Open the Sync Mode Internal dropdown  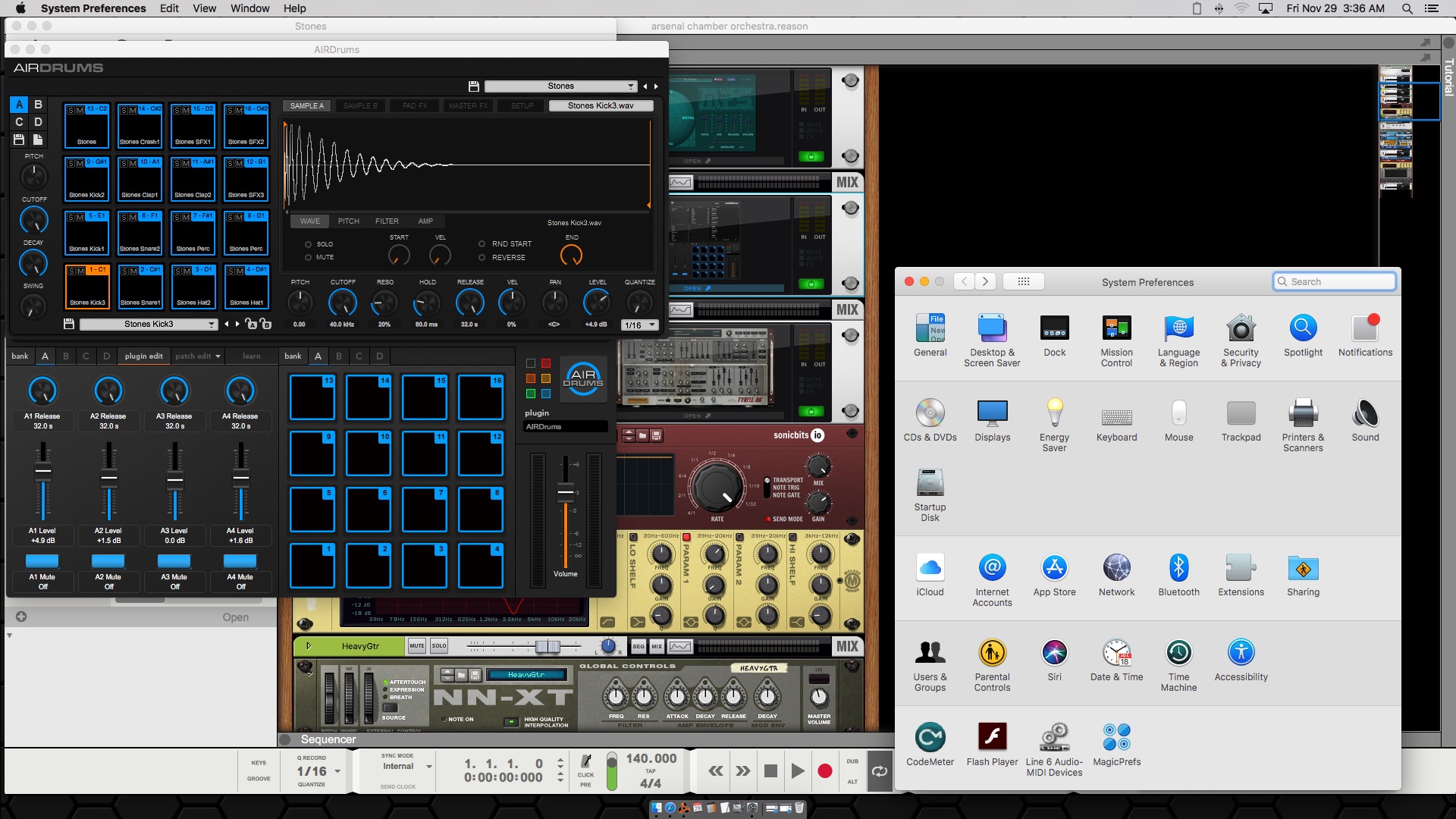coord(407,767)
